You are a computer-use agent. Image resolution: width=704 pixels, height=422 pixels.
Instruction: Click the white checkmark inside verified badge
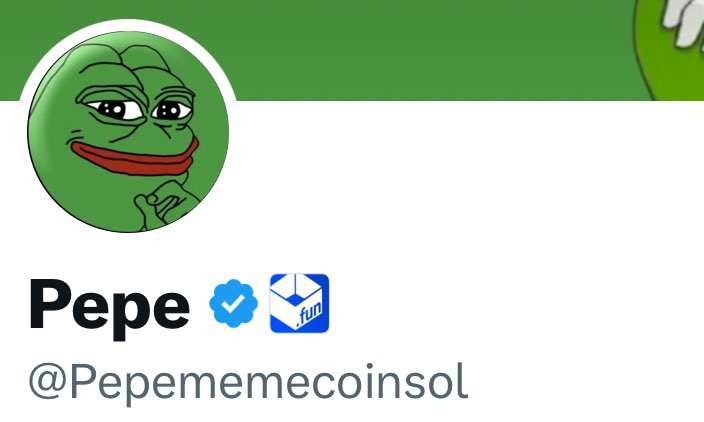point(233,303)
